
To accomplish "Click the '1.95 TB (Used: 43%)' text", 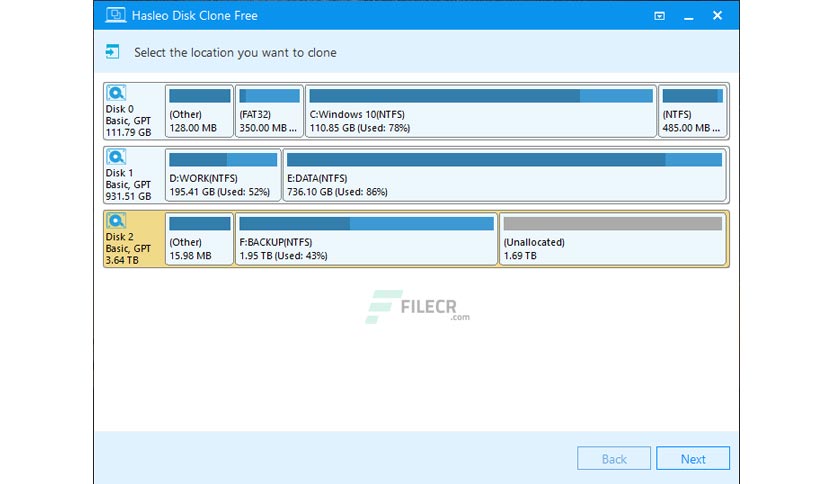I will [283, 256].
